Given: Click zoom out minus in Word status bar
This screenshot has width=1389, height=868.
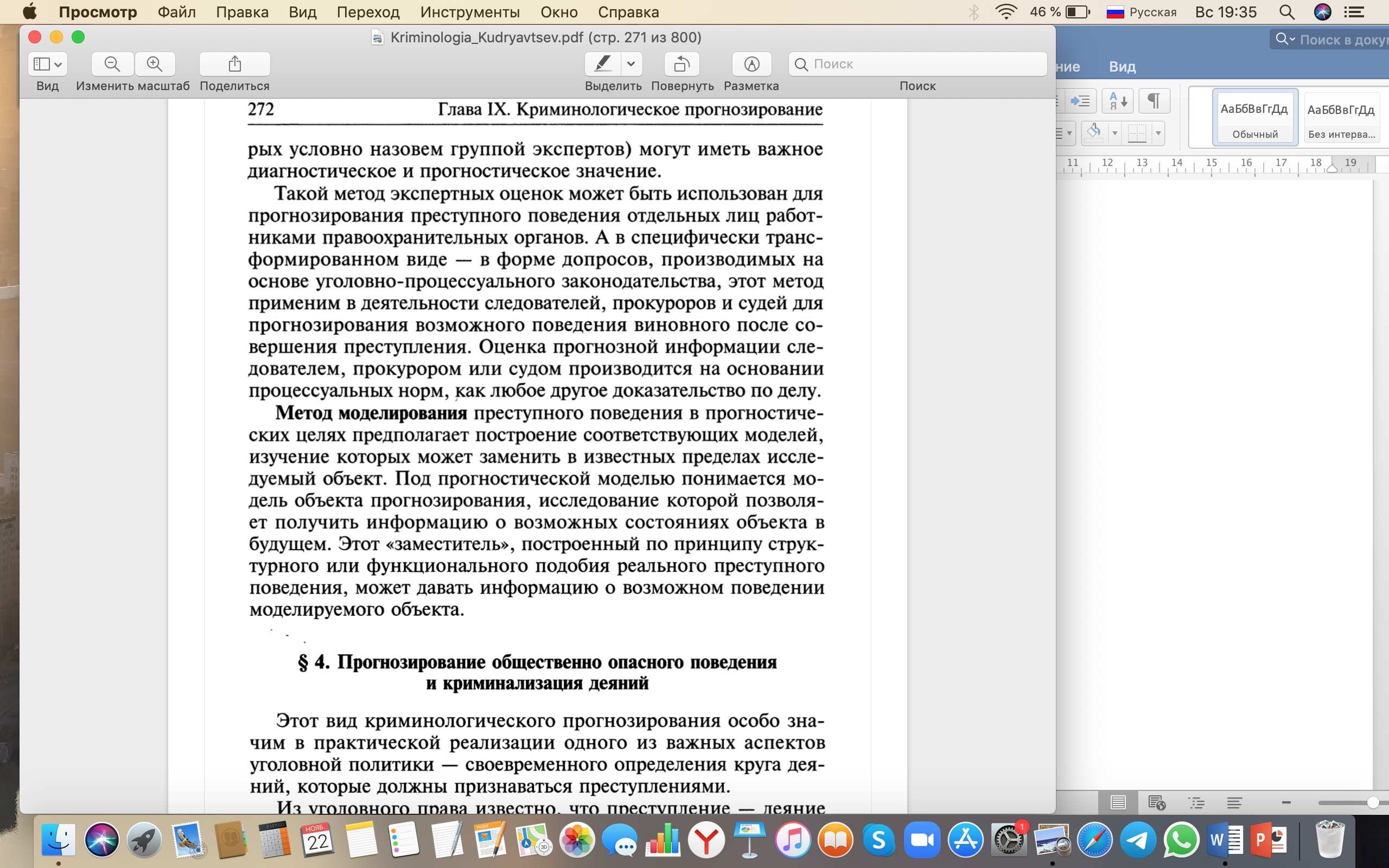Looking at the screenshot, I should tap(1286, 802).
